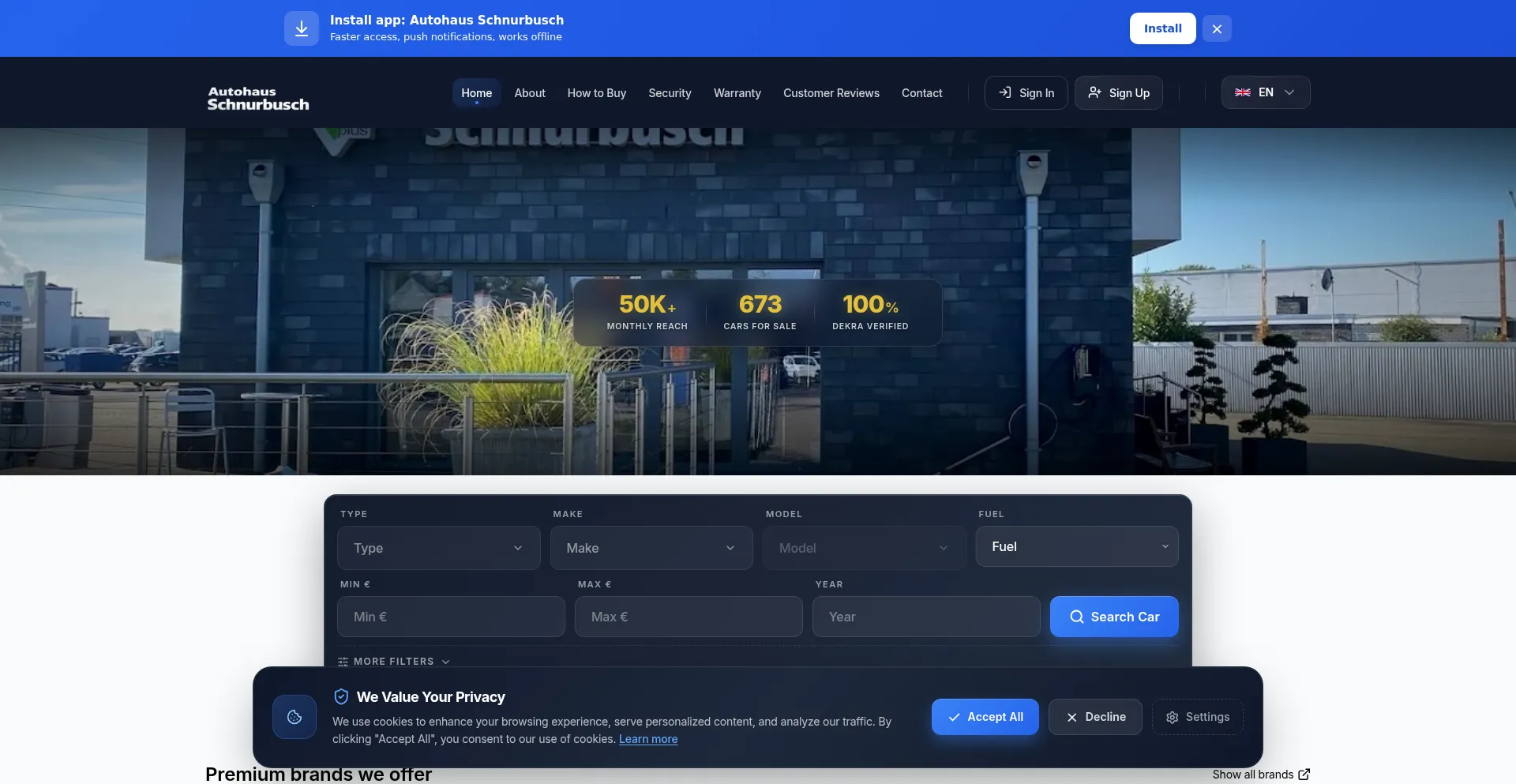Open the Model dropdown
Image resolution: width=1516 pixels, height=784 pixels.
(864, 548)
